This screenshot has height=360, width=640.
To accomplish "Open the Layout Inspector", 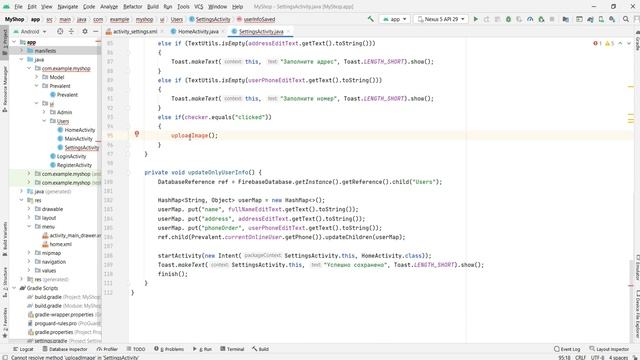I will coord(609,349).
